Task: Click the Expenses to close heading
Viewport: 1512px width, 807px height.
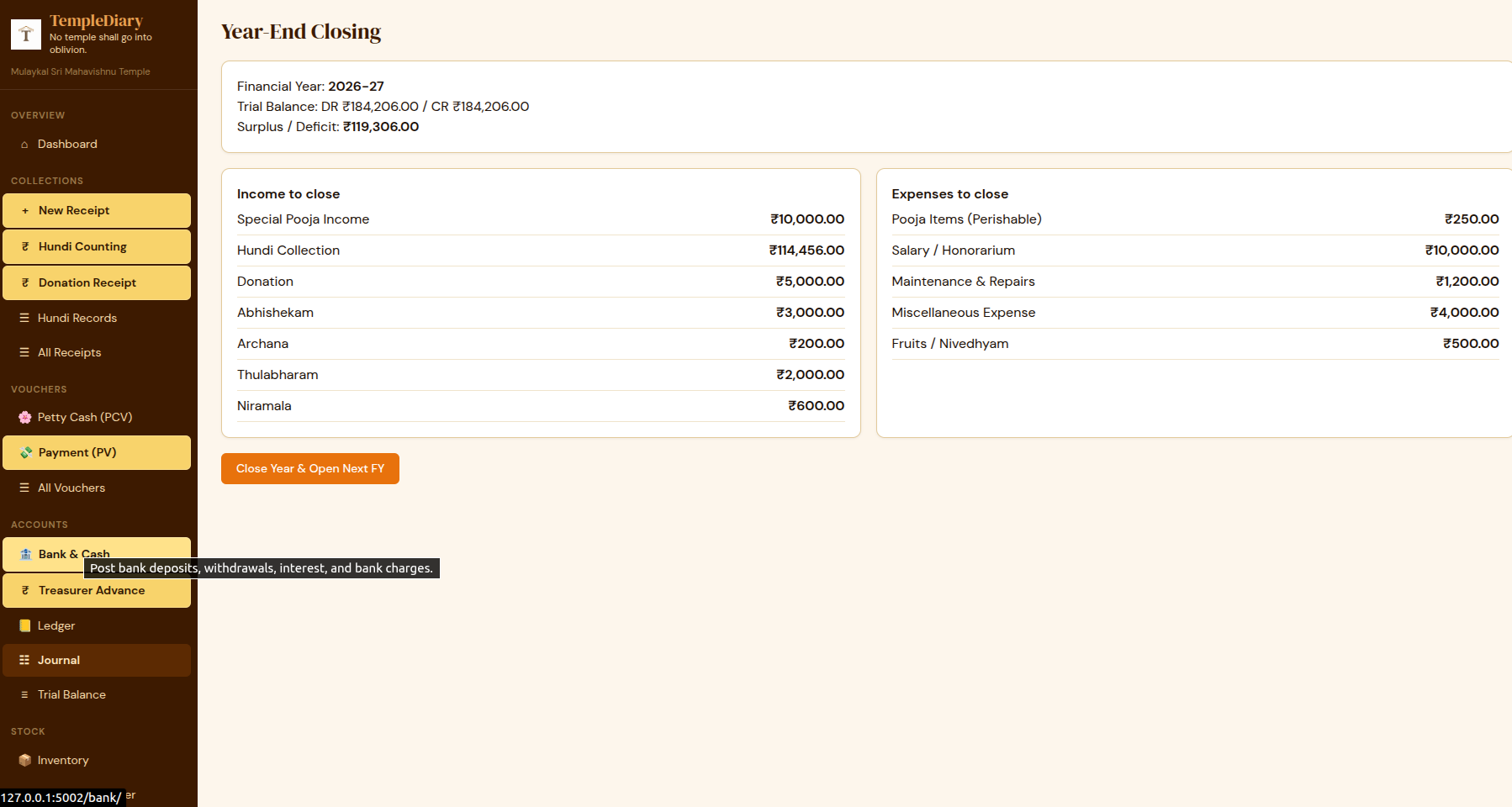Action: [950, 194]
